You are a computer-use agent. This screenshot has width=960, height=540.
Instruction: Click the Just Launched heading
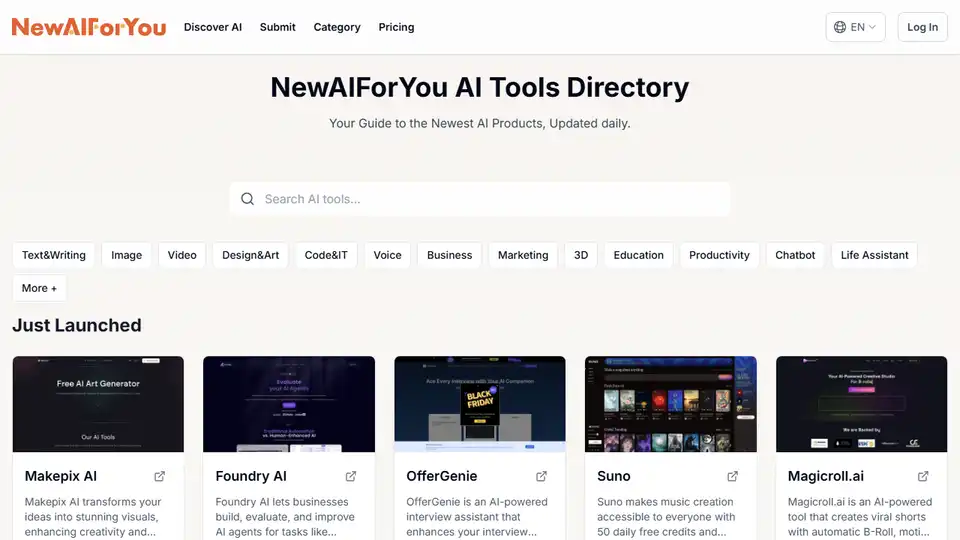click(x=77, y=325)
